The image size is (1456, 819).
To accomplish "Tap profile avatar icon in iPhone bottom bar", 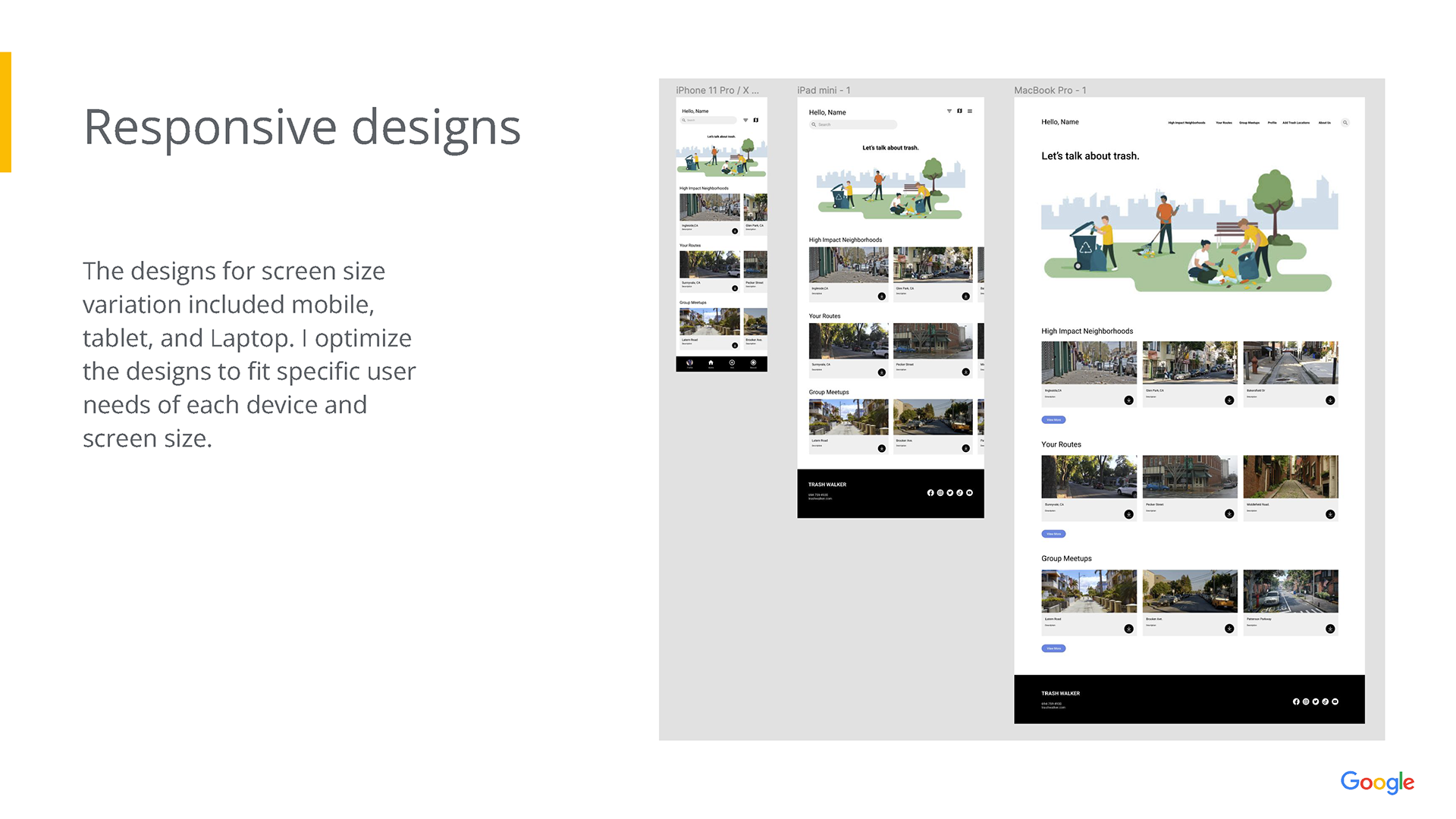I will 689,363.
